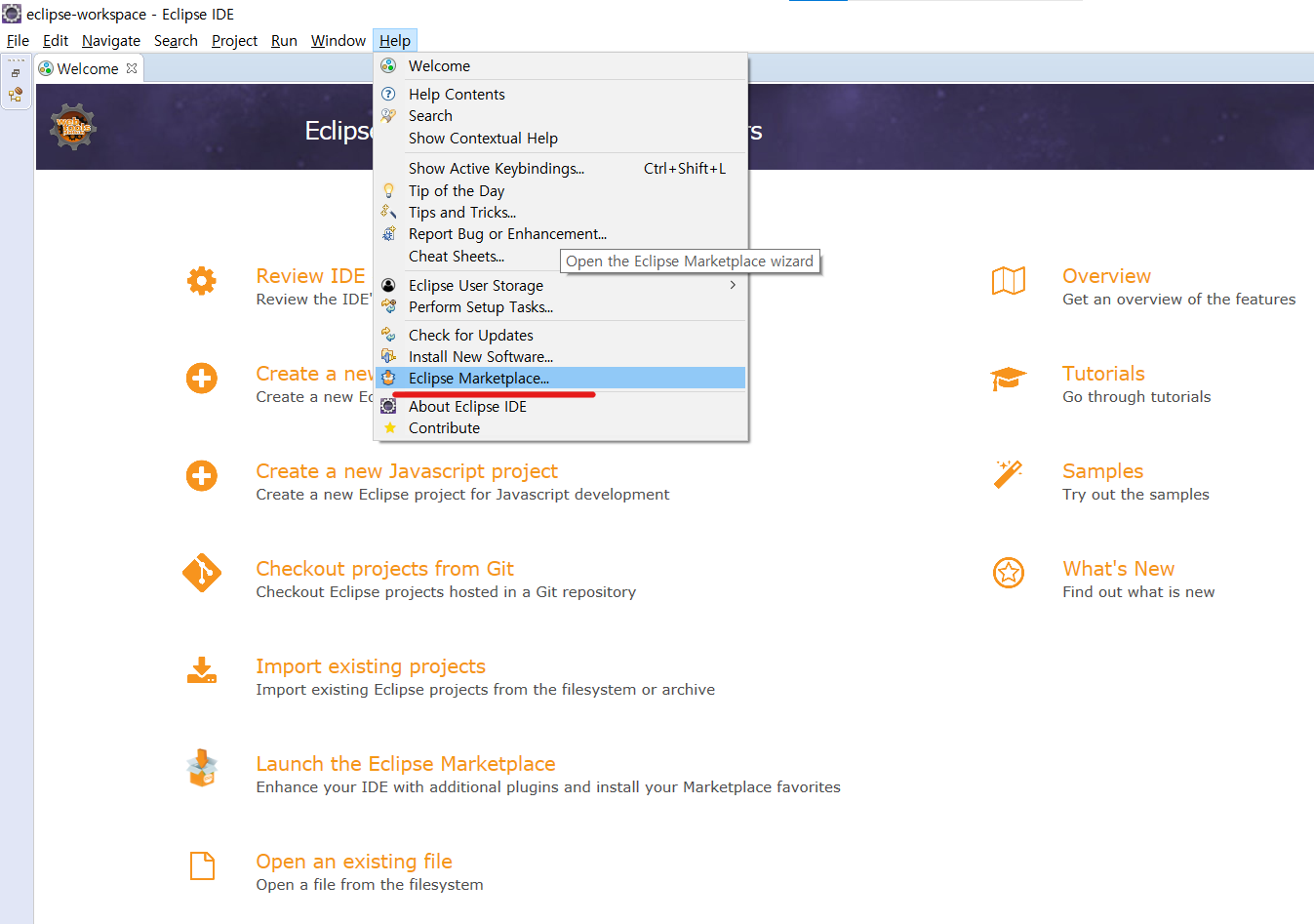Open the Navigate menu

111,41
